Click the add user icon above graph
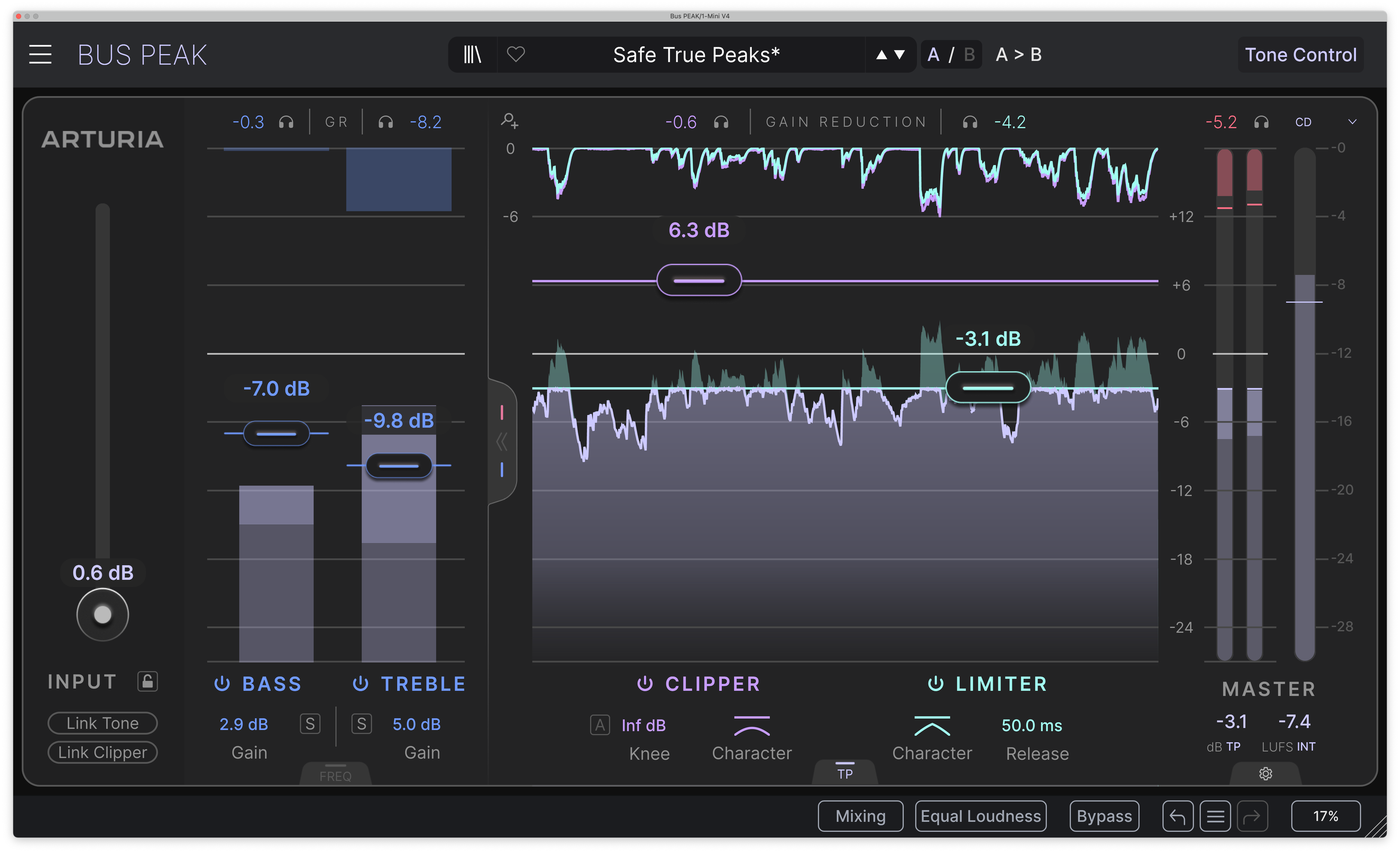 (509, 120)
